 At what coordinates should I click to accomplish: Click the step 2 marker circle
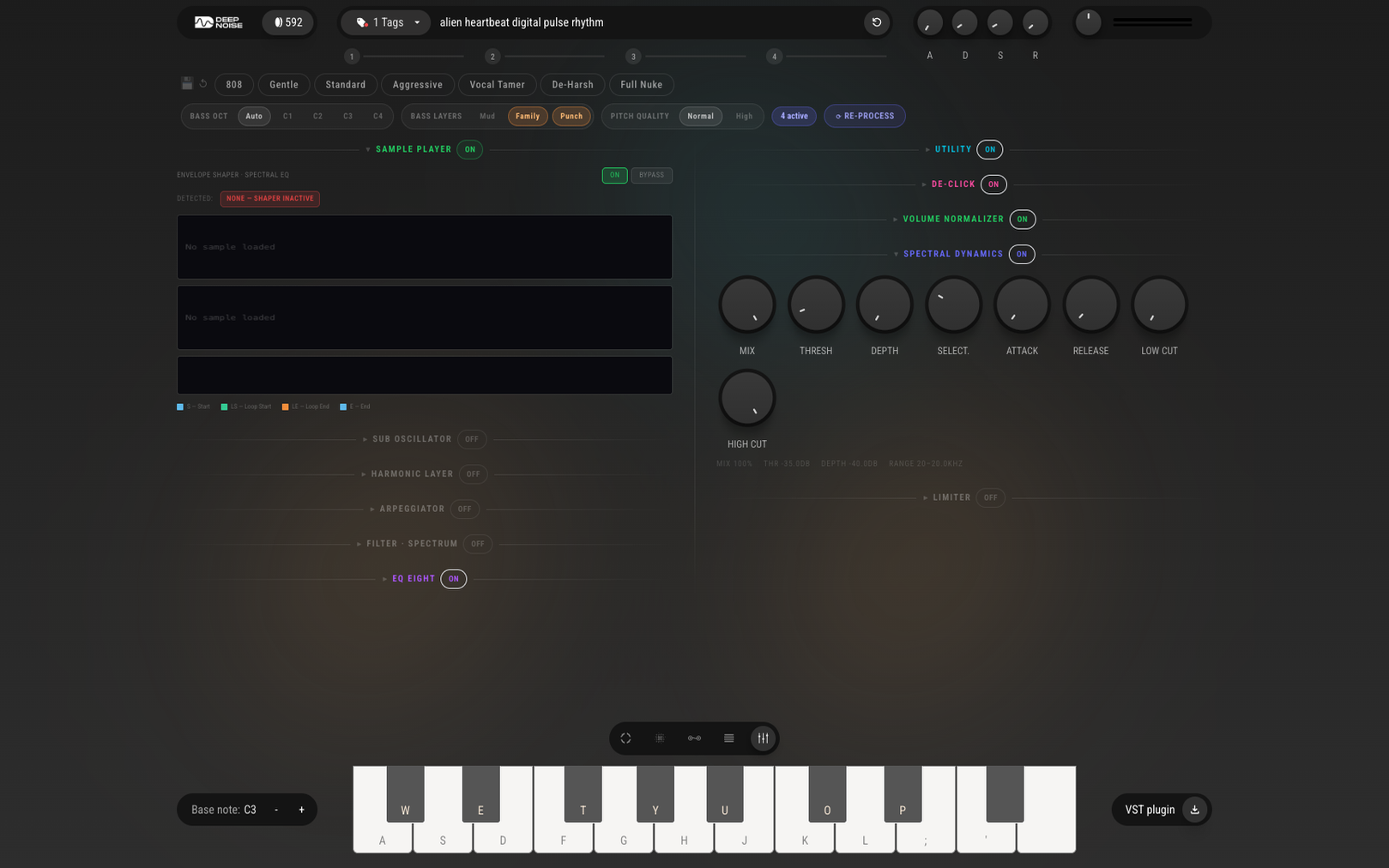pos(492,57)
